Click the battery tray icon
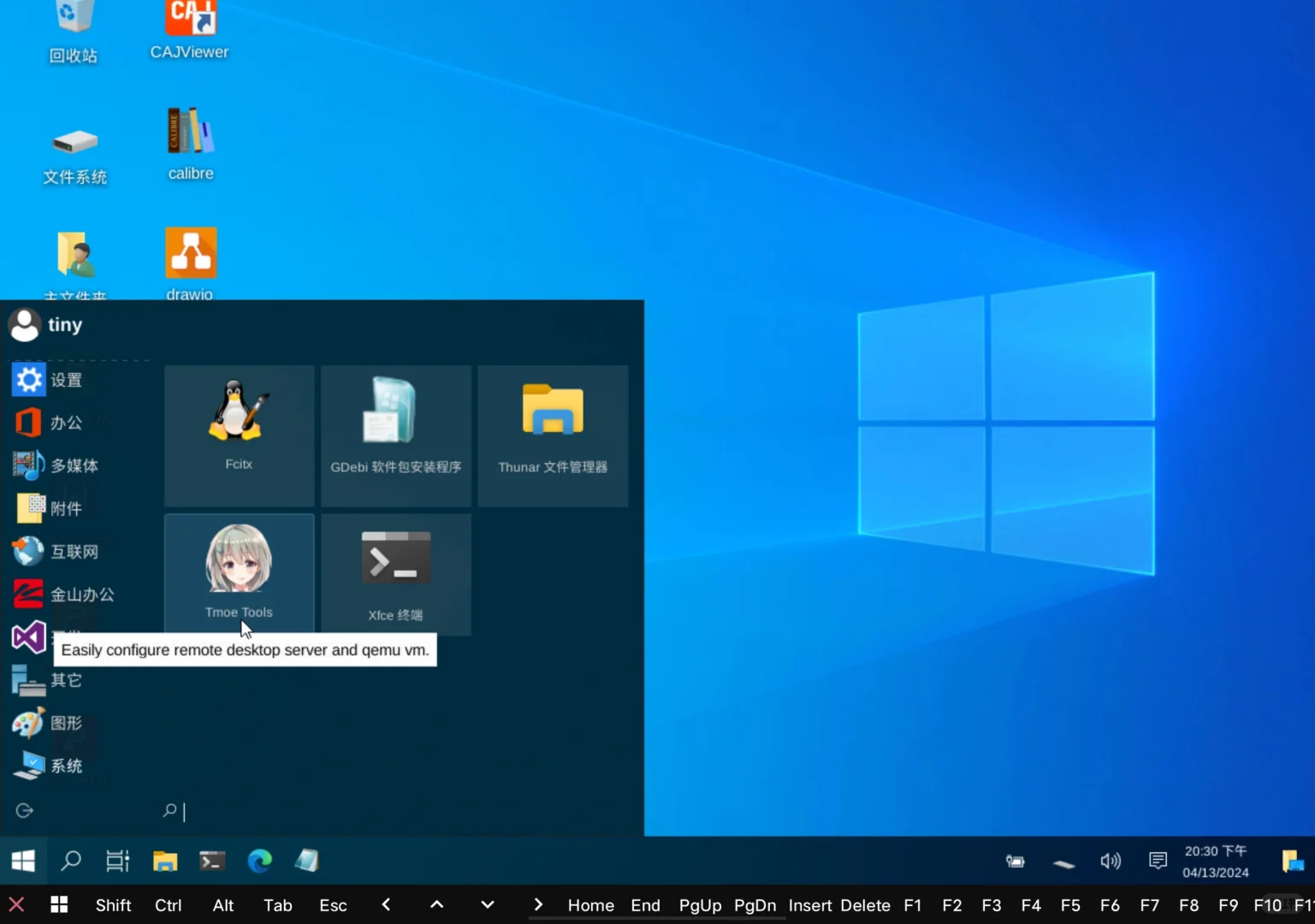Viewport: 1315px width, 924px height. 1016,862
